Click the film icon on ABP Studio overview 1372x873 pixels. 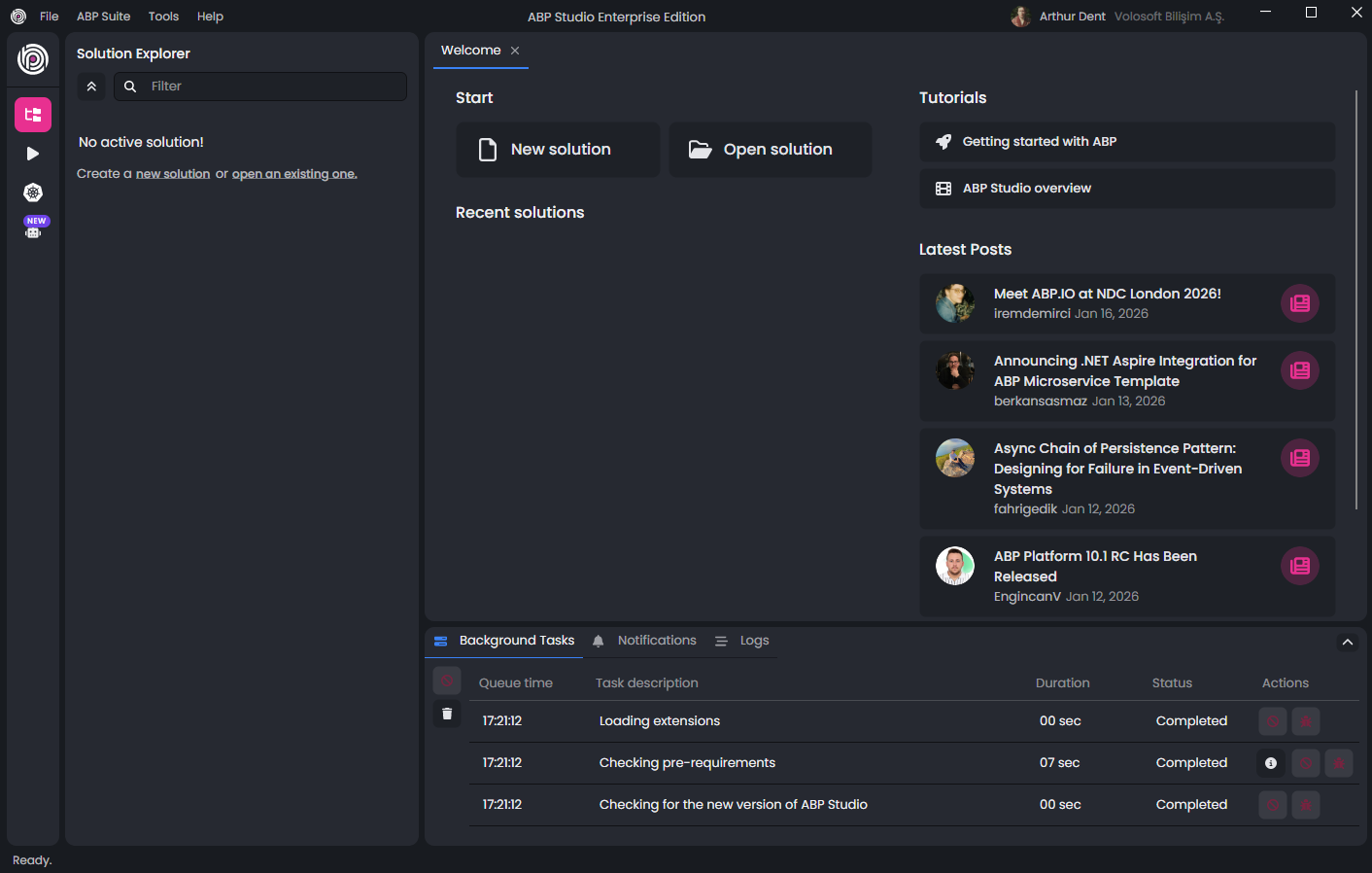point(943,189)
